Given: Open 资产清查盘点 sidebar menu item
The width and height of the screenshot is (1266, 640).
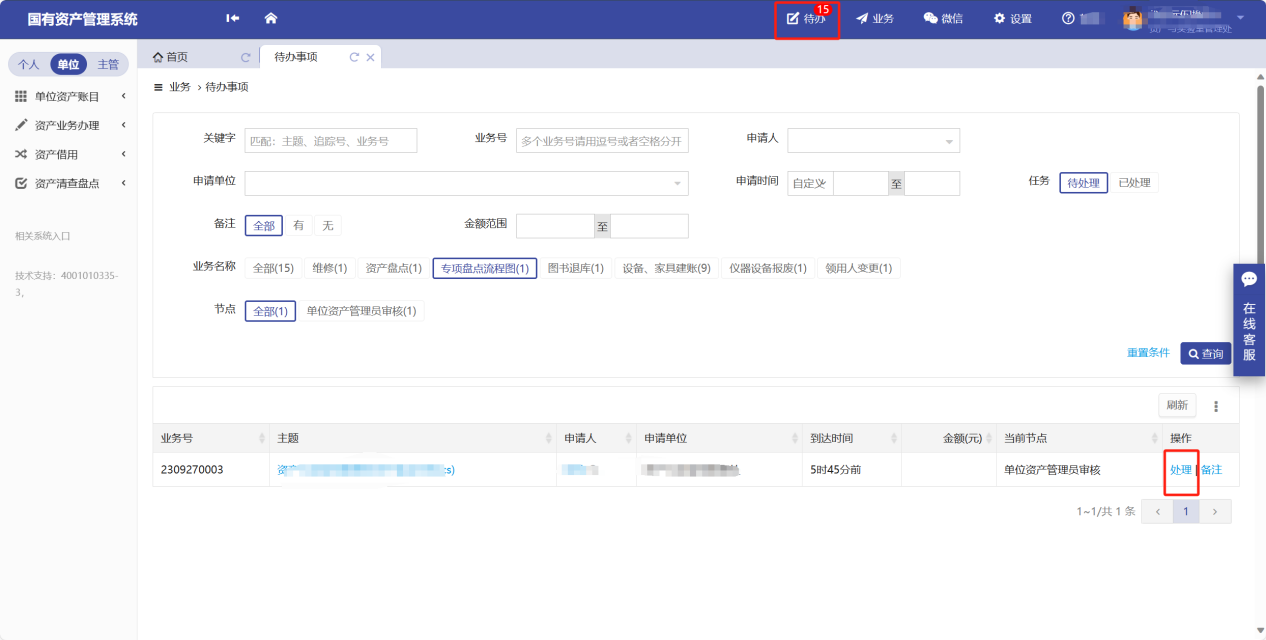Looking at the screenshot, I should pos(67,184).
